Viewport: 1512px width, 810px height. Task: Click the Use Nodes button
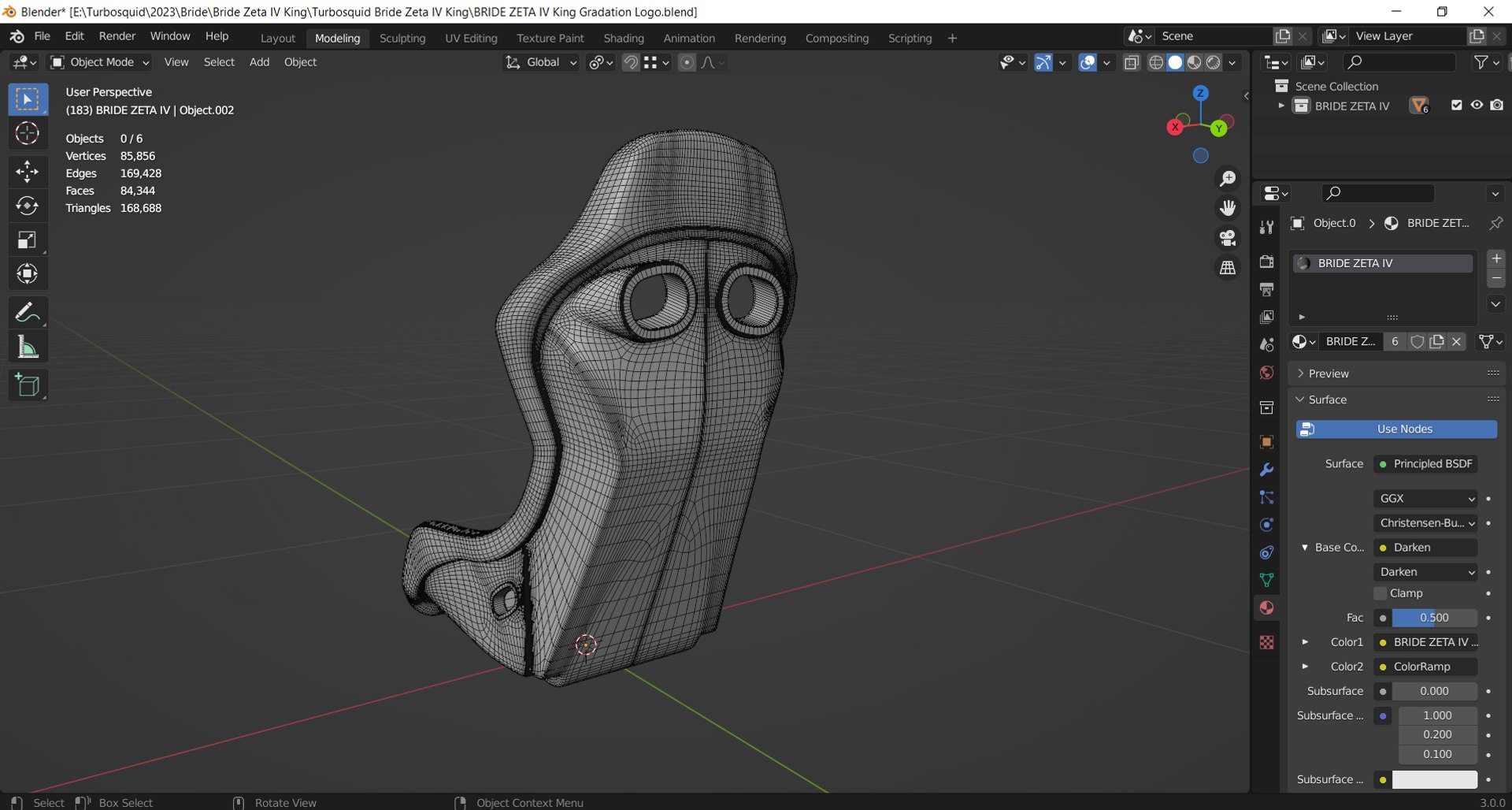(x=1396, y=429)
